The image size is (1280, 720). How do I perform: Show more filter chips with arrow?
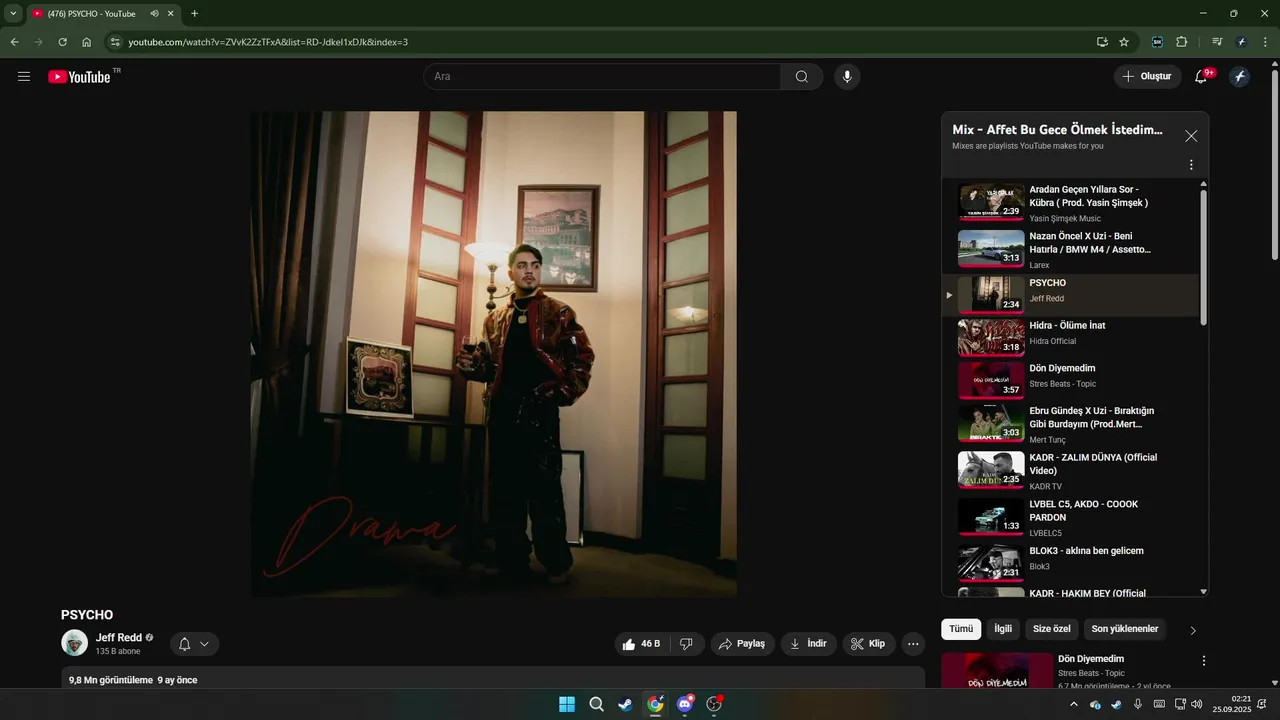1192,630
